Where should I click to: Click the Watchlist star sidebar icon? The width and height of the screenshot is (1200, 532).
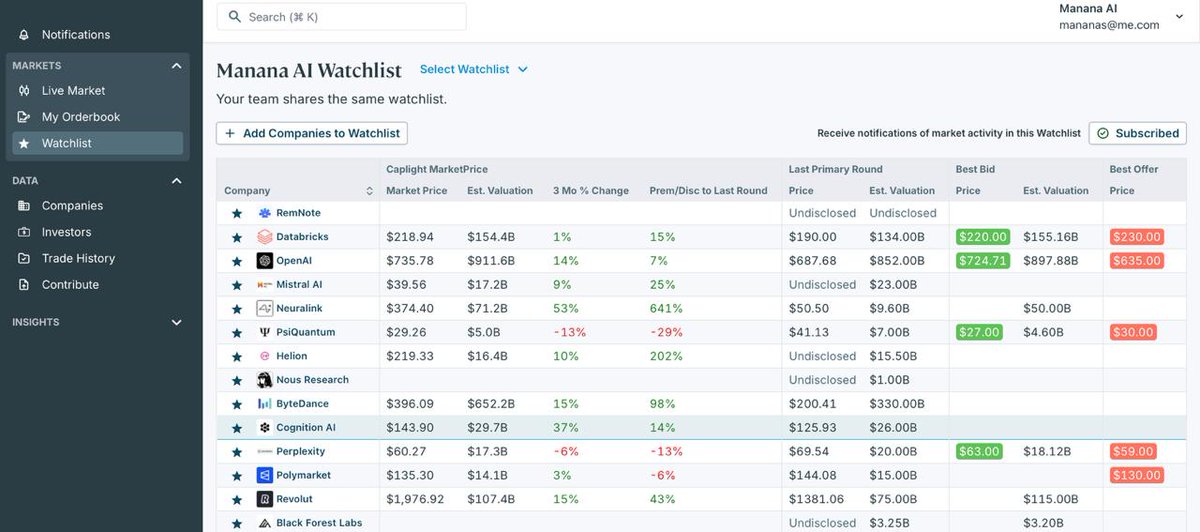[24, 143]
